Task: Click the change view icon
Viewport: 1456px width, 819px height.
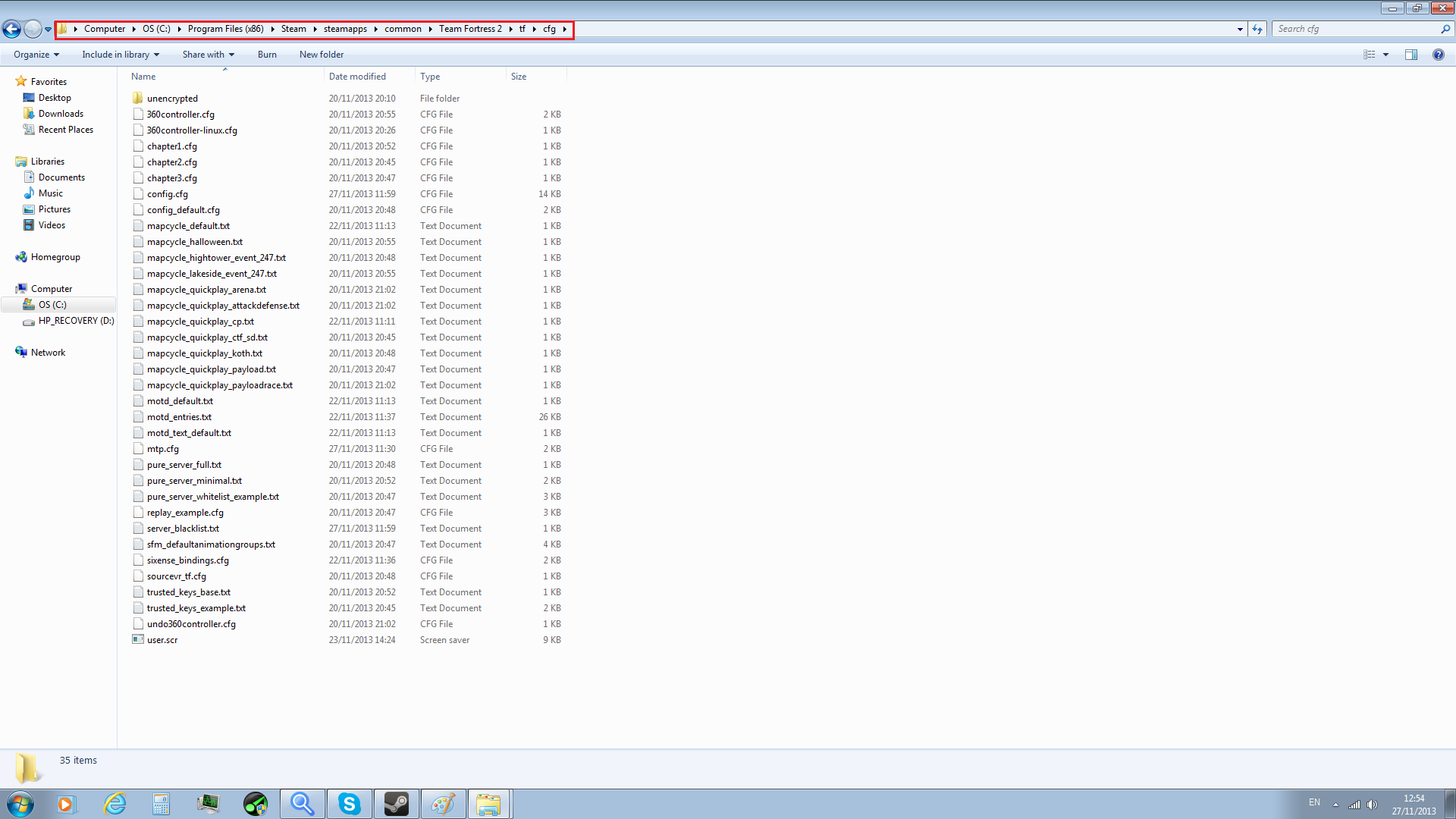Action: (1370, 55)
